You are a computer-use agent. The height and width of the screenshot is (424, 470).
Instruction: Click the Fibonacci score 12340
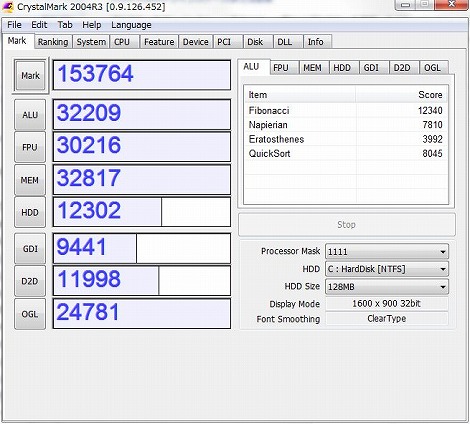tap(430, 110)
